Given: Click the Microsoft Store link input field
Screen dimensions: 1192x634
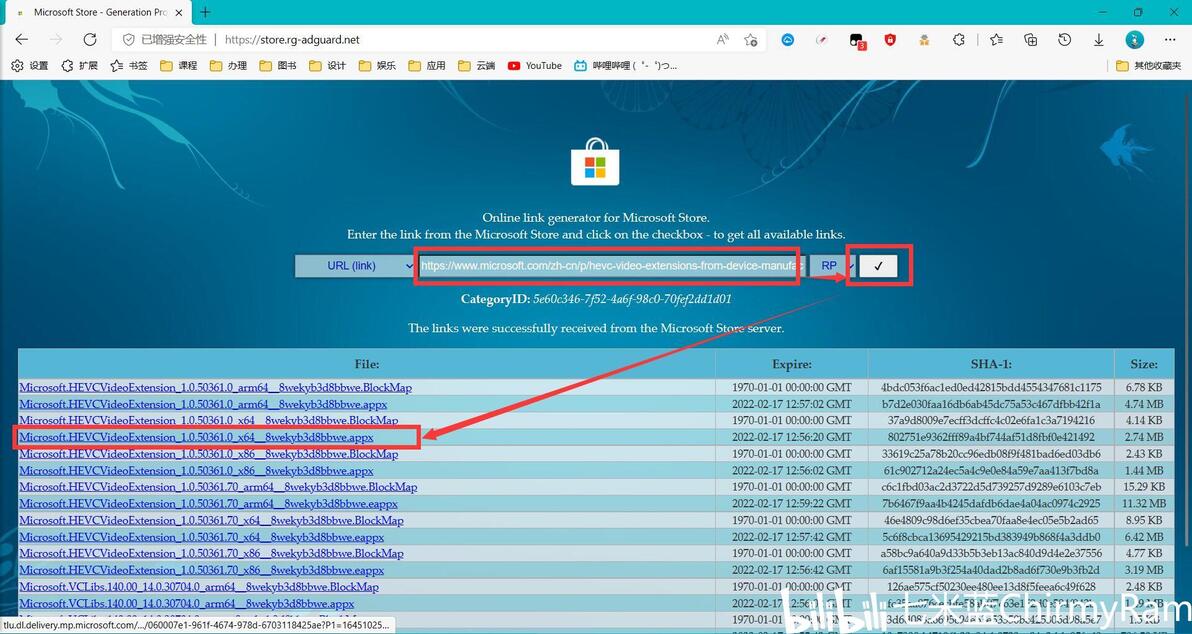Looking at the screenshot, I should (612, 266).
